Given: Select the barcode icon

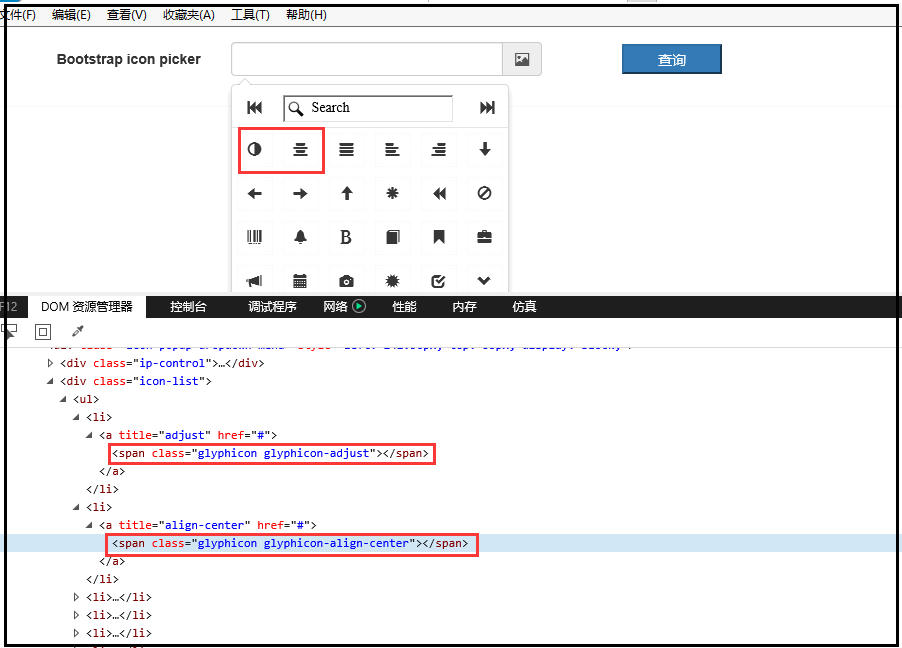Looking at the screenshot, I should 254,237.
